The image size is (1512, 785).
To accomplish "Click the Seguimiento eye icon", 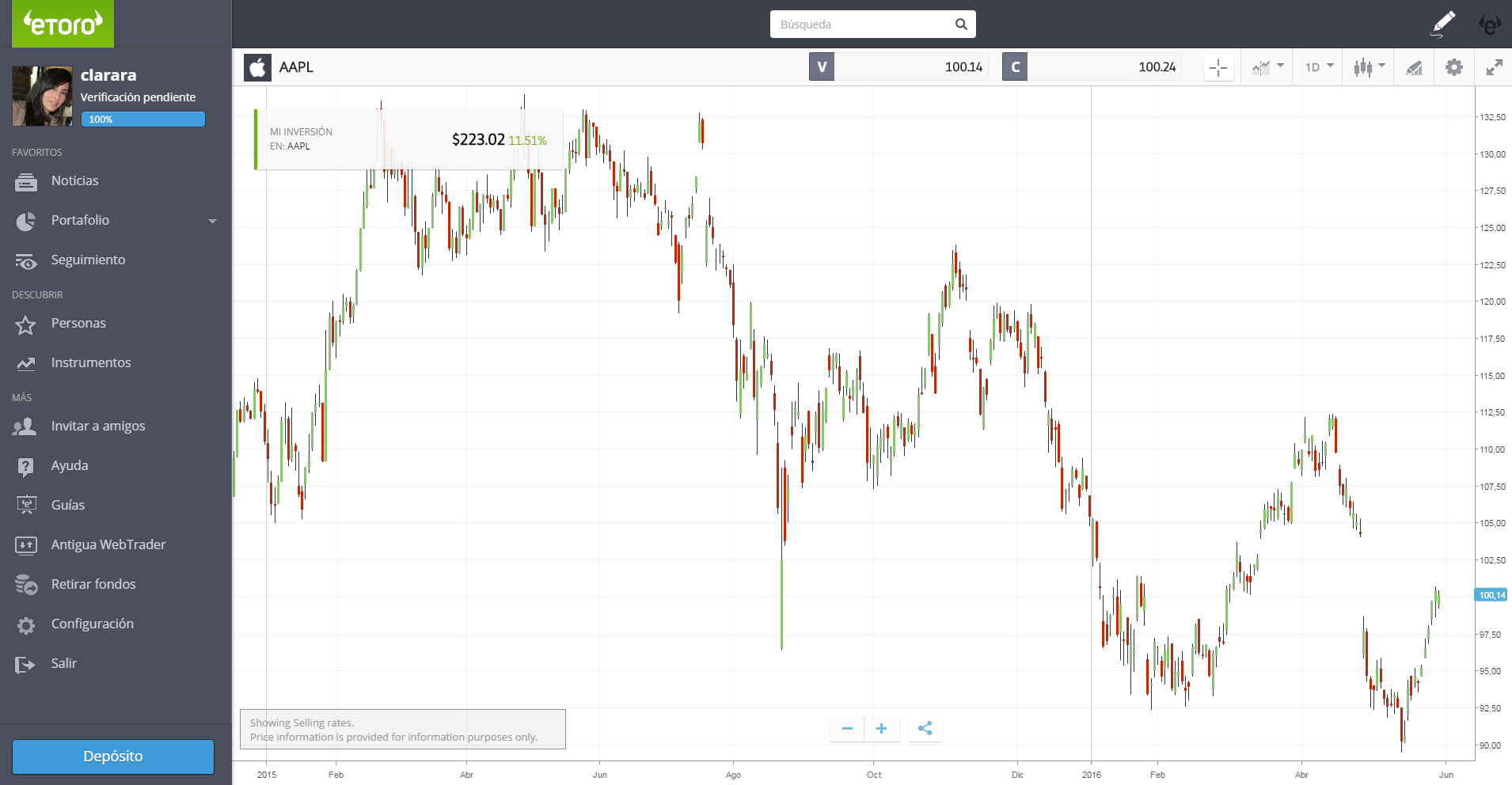I will [26, 261].
